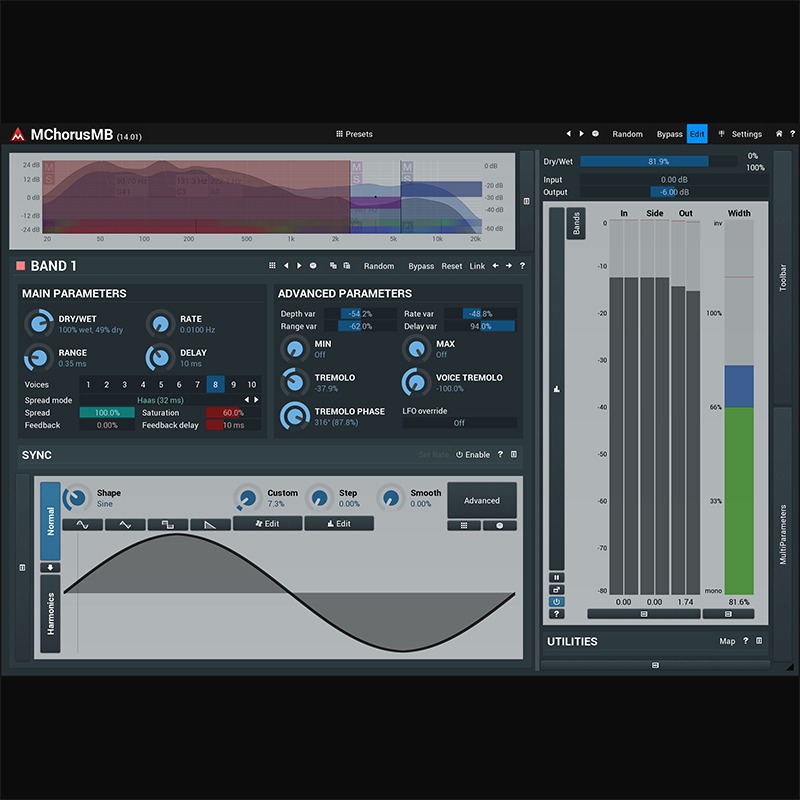This screenshot has height=800, width=800.
Task: Select the Harmonics shape mode tab
Action: pyautogui.click(x=51, y=614)
